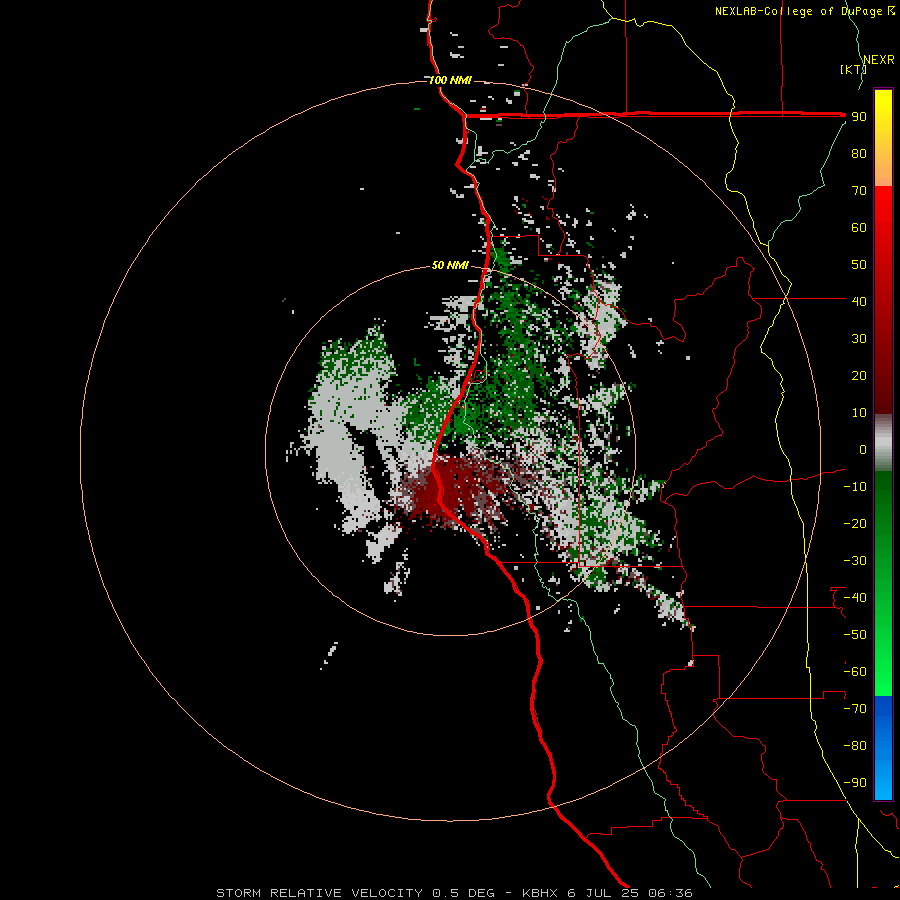
Task: Click the [KT] units label
Action: coord(853,69)
